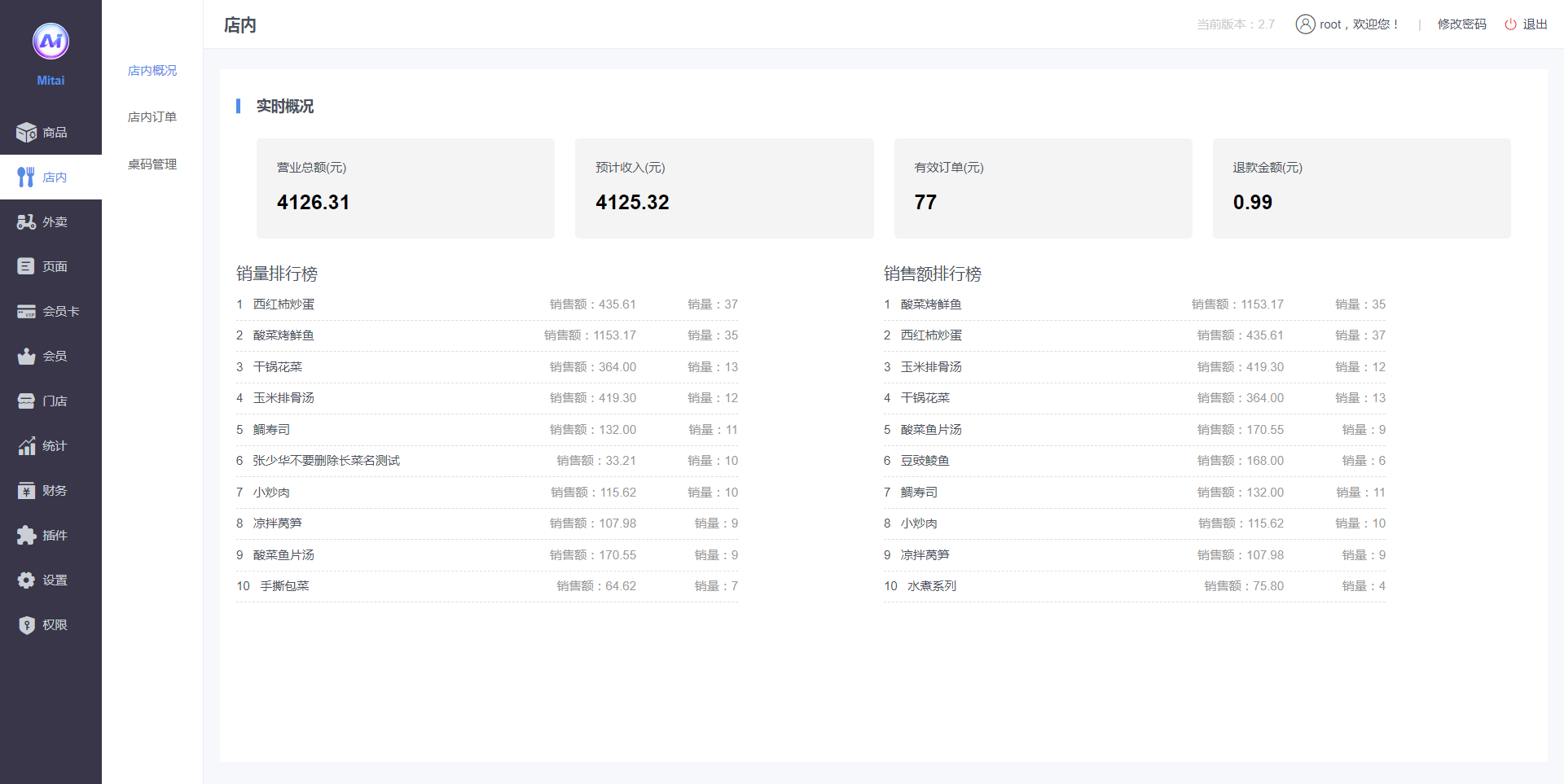Screen dimensions: 1564x784
Task: Click 西红柿炒蛋 in 销量排行榜
Action: pos(283,304)
